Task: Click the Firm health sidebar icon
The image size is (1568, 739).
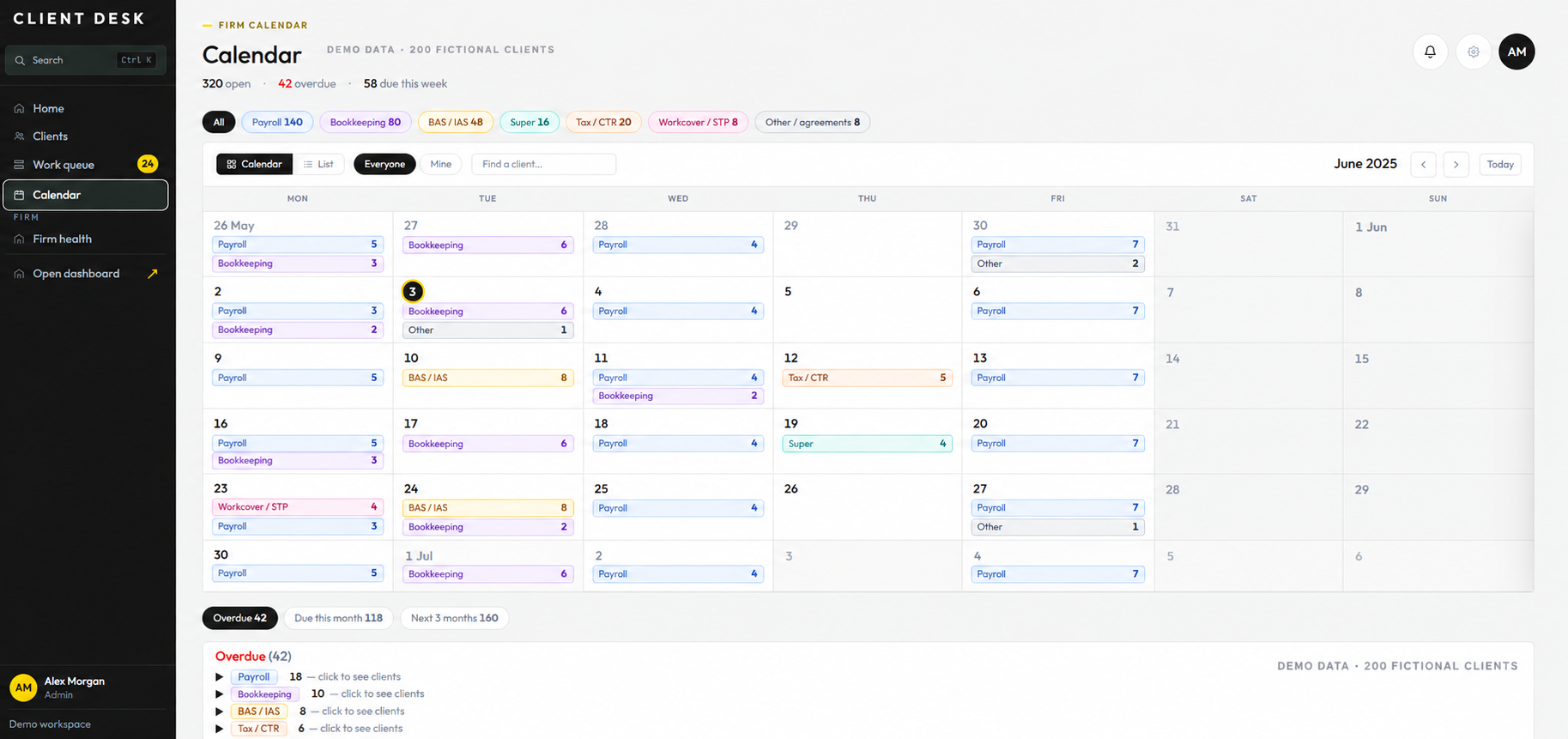Action: (x=19, y=239)
